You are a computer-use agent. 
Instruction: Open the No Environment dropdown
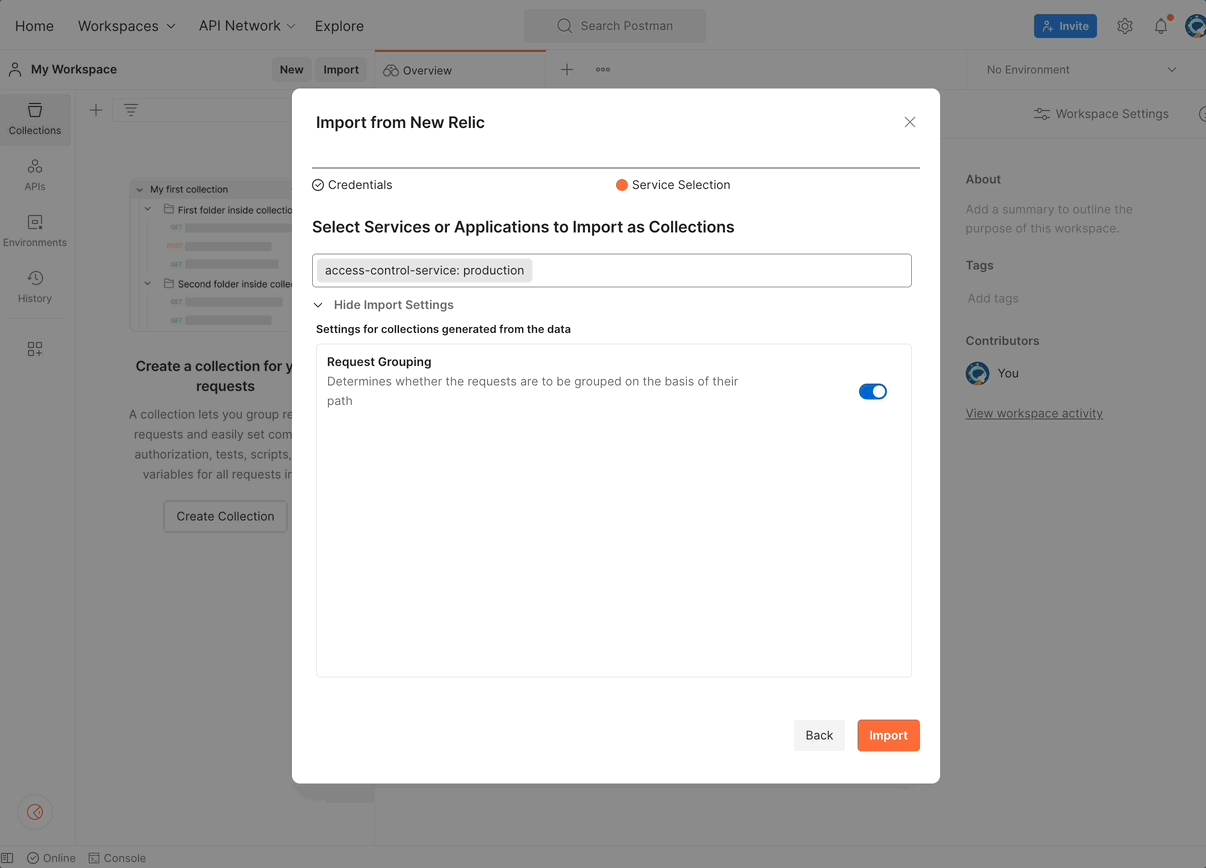click(x=1082, y=70)
